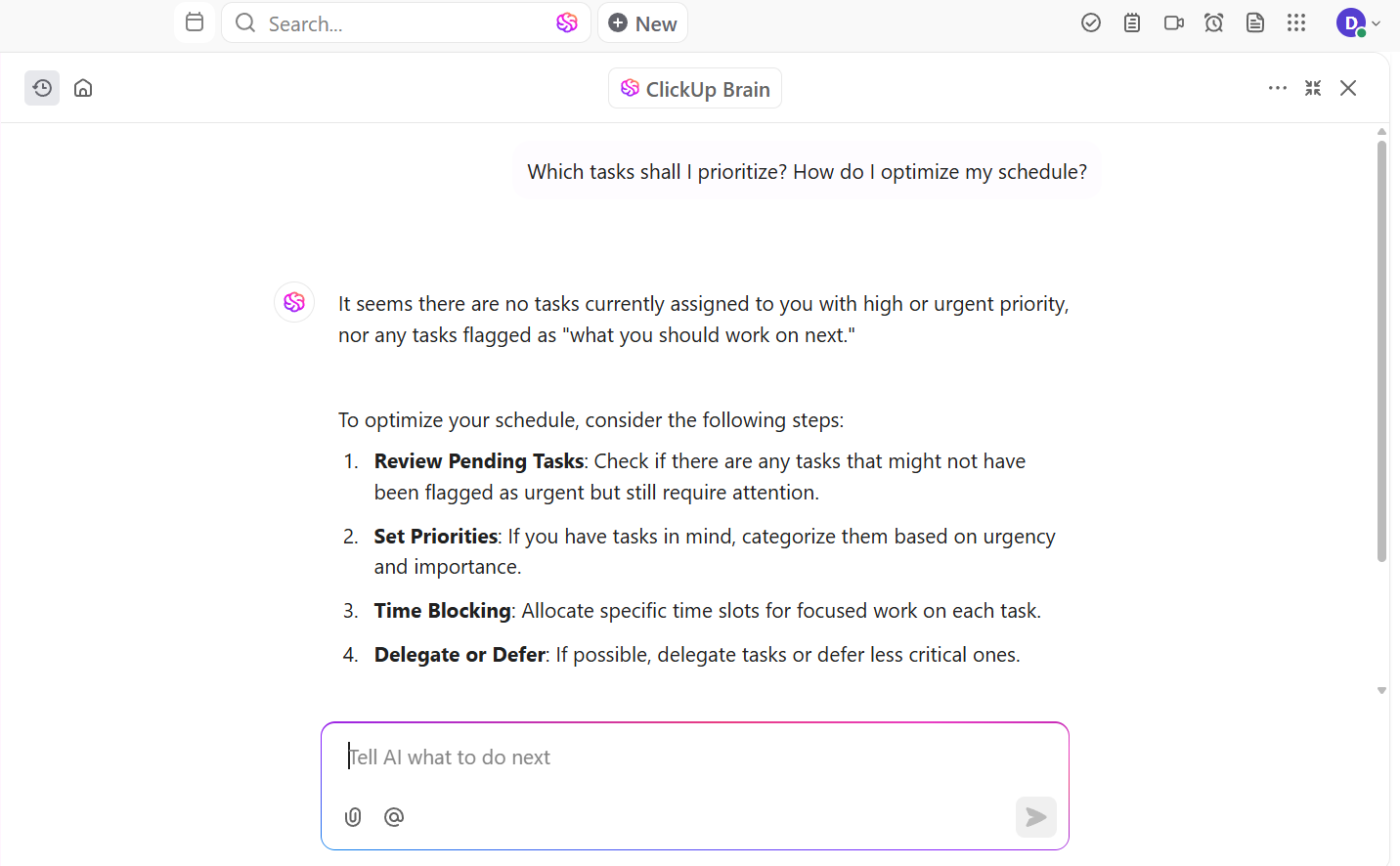Screen dimensions: 1400x866
Task: Click the ClickUp Brain icon in search bar
Action: click(x=567, y=23)
